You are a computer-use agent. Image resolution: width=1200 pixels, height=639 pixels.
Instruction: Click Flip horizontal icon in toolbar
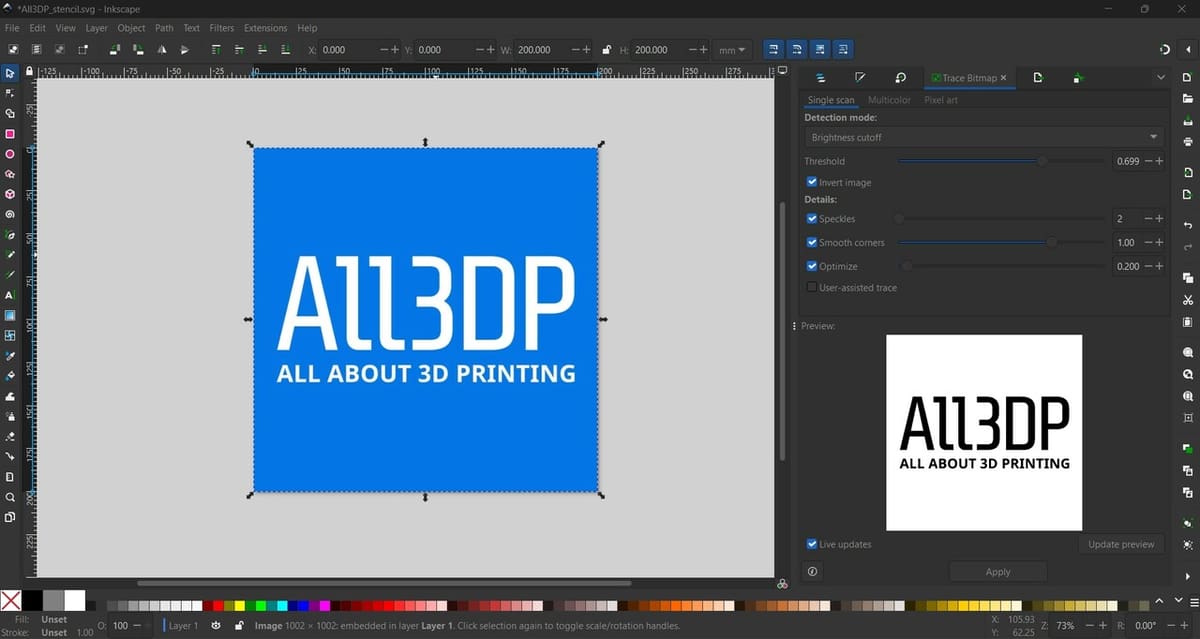161,49
